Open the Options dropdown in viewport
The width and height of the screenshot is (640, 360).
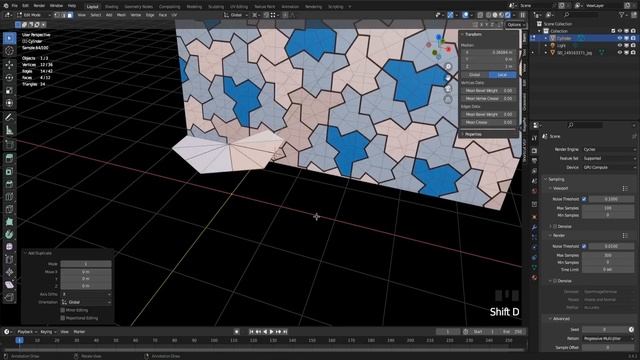point(516,24)
